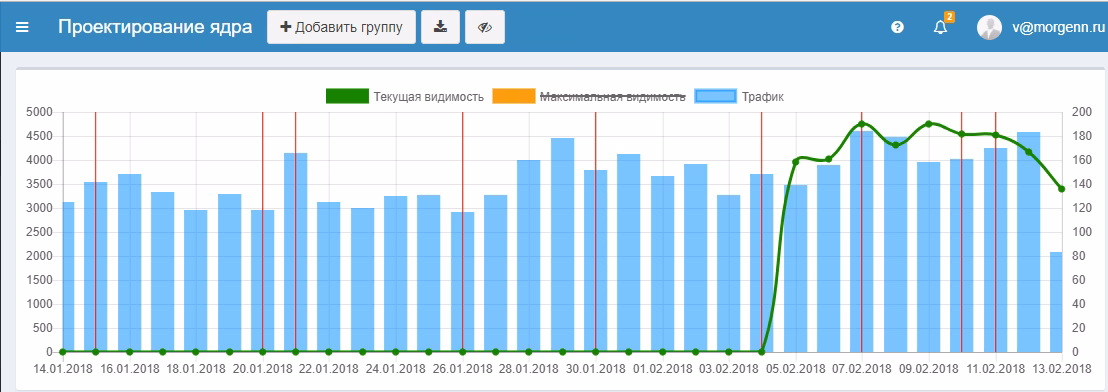Open the hamburger menu
Image resolution: width=1108 pixels, height=392 pixels.
[x=23, y=28]
